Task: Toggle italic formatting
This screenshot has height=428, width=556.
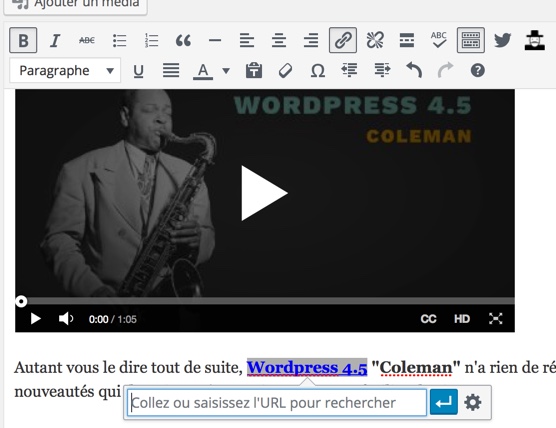Action: pyautogui.click(x=55, y=40)
